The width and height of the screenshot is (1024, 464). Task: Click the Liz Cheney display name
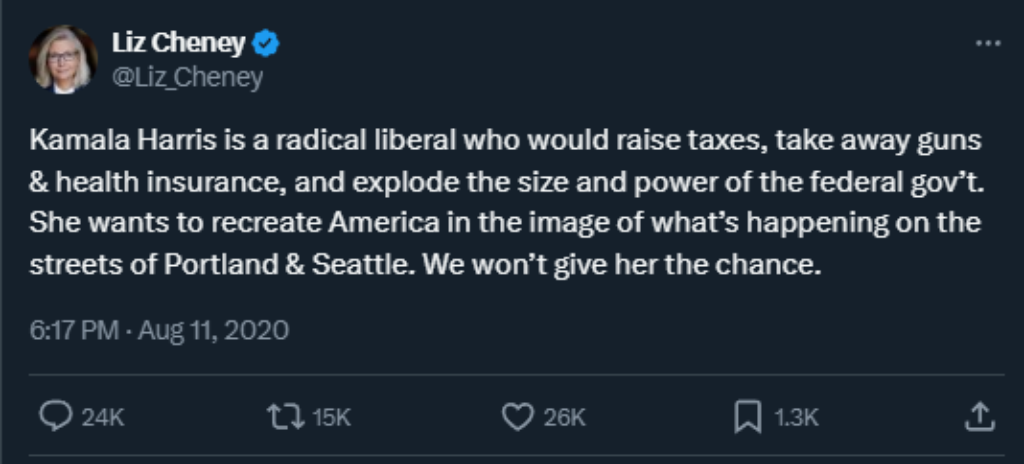pos(178,44)
